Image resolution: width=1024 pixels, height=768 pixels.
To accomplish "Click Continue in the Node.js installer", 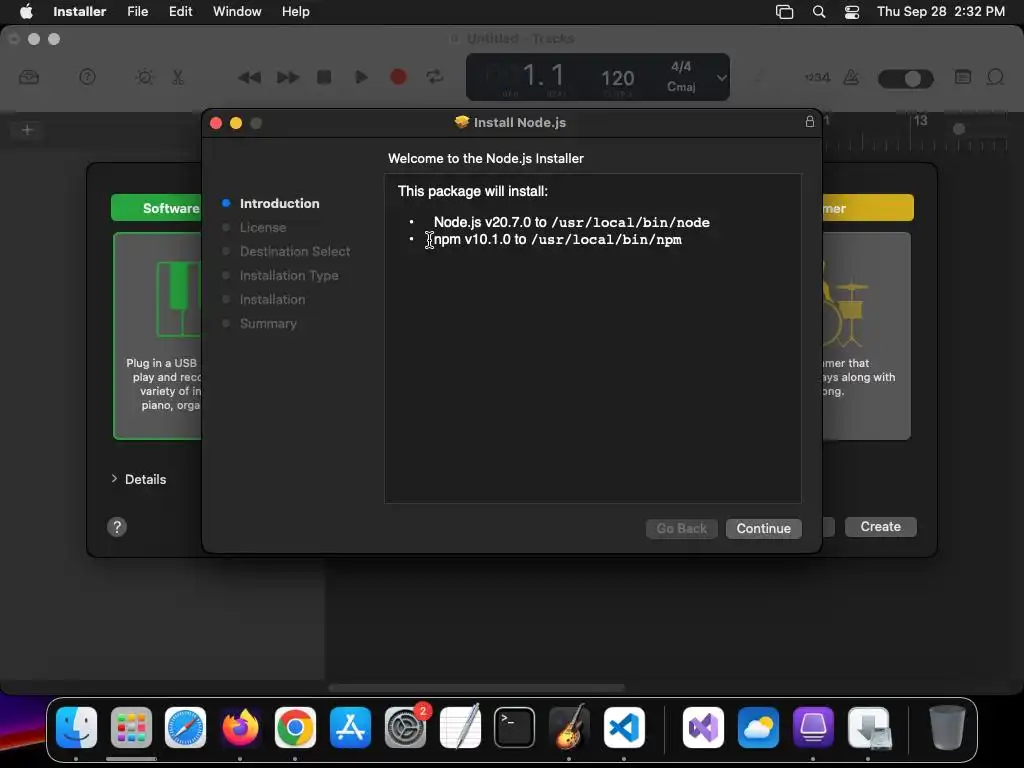I will pyautogui.click(x=763, y=528).
